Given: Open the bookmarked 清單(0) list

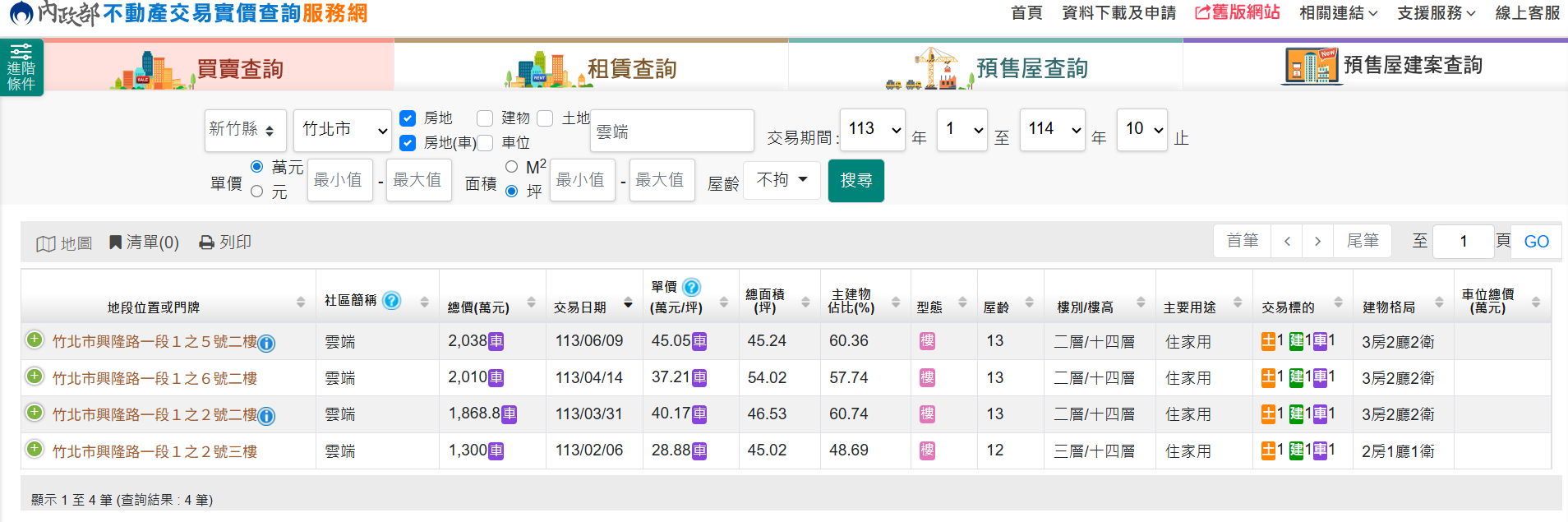Looking at the screenshot, I should [144, 243].
